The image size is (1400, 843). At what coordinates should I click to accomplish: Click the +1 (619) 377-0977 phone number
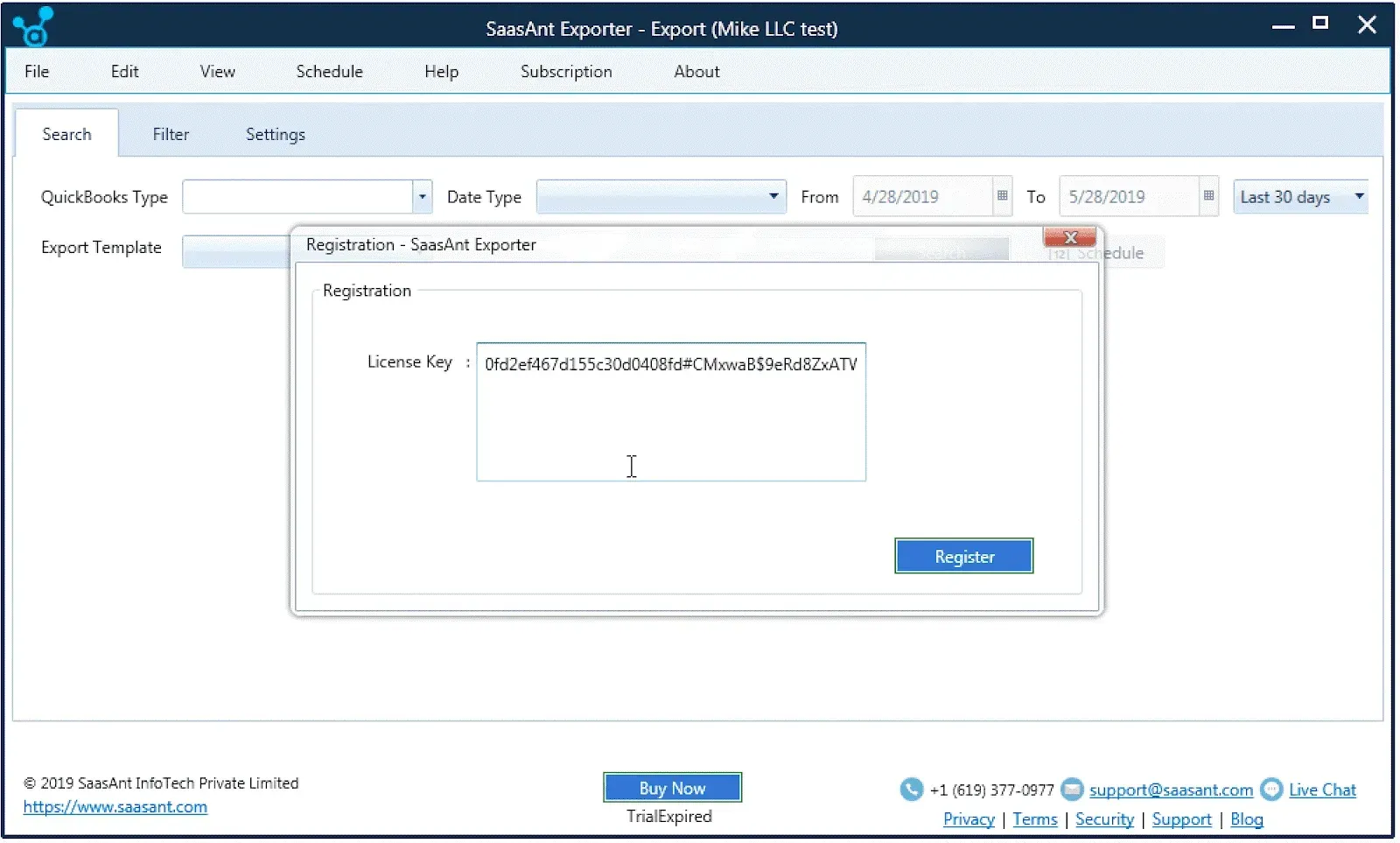click(x=991, y=790)
